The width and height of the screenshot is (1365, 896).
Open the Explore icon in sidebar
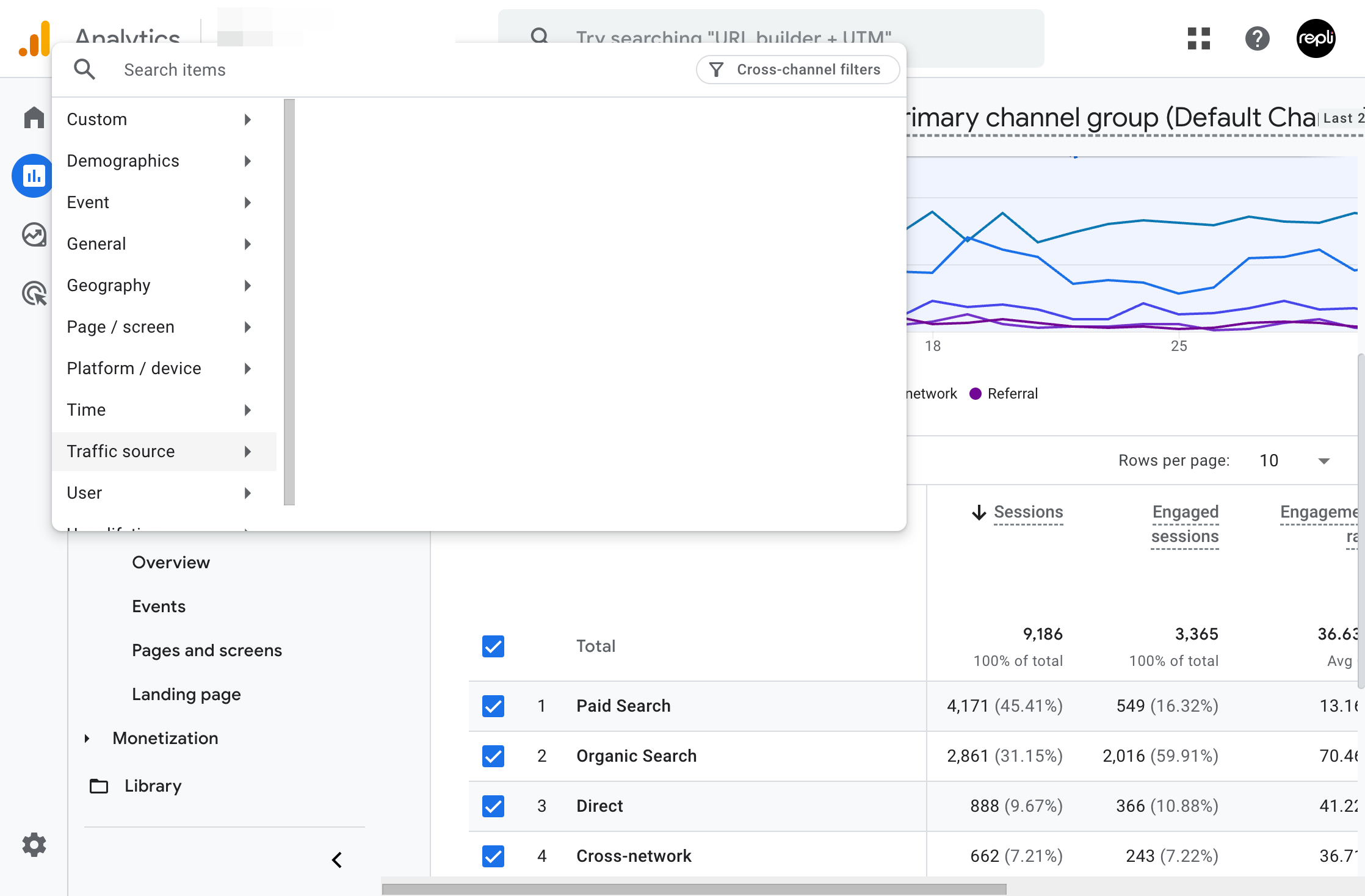(34, 235)
